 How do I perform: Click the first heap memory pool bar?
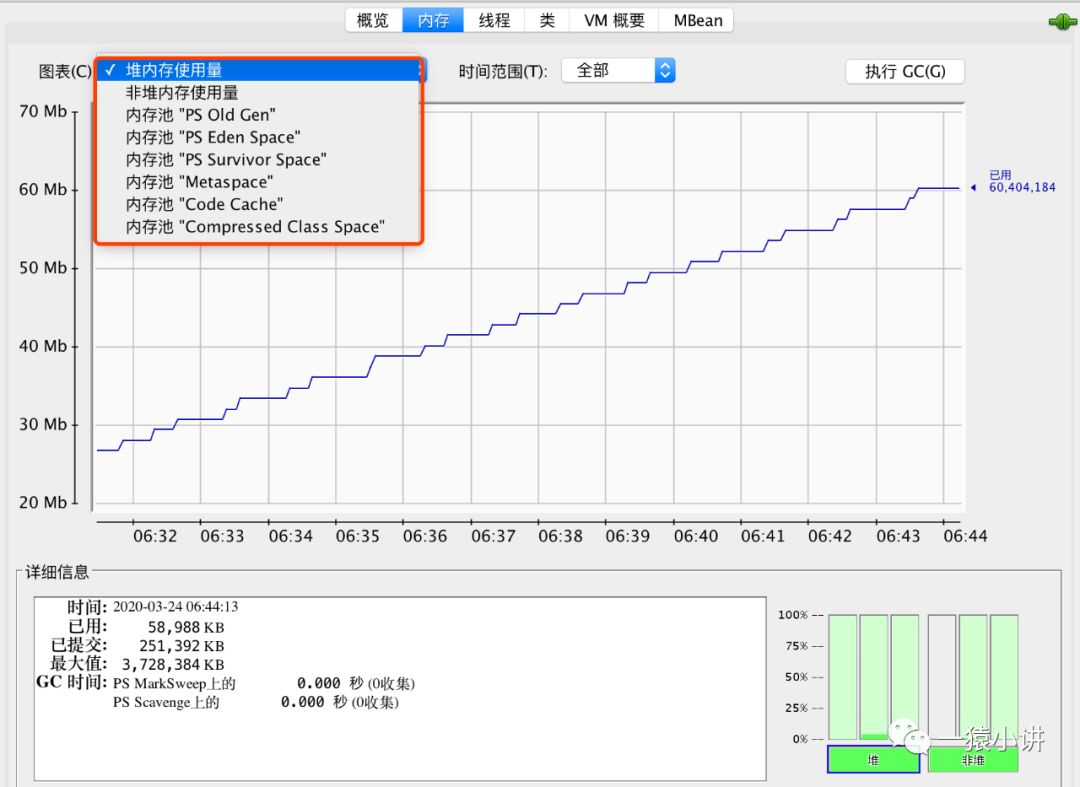pyautogui.click(x=842, y=678)
